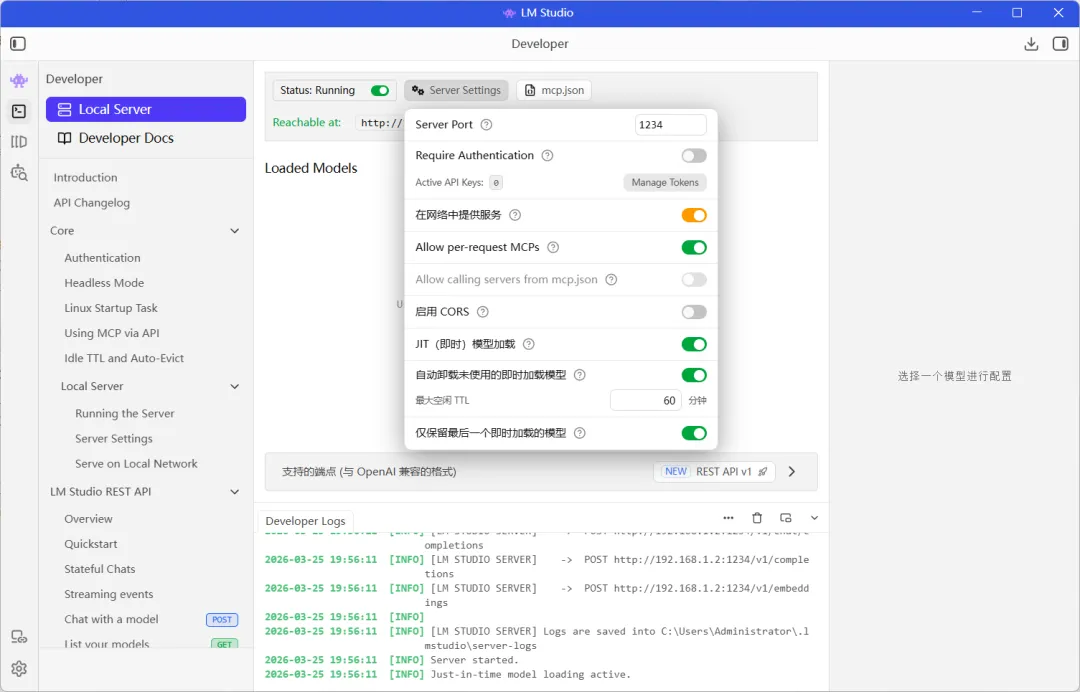The height and width of the screenshot is (692, 1080).
Task: Open the Introduction docs page
Action: tap(85, 178)
